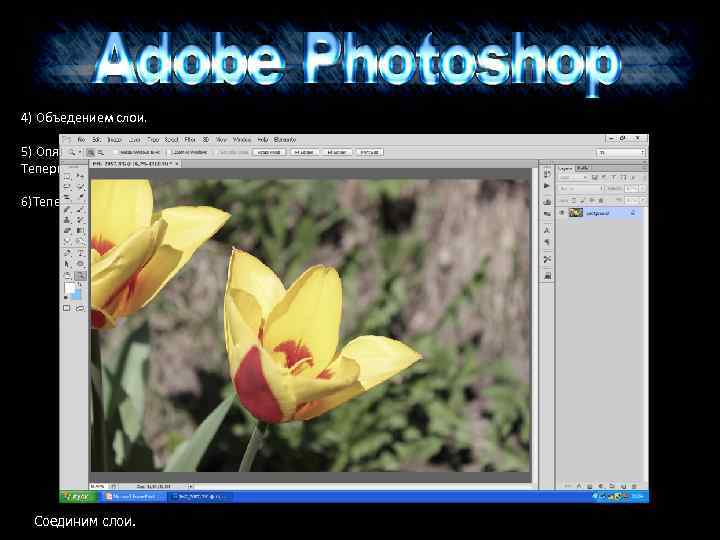Image resolution: width=720 pixels, height=540 pixels.
Task: Select the Healing Brush tool
Action: coord(67,209)
